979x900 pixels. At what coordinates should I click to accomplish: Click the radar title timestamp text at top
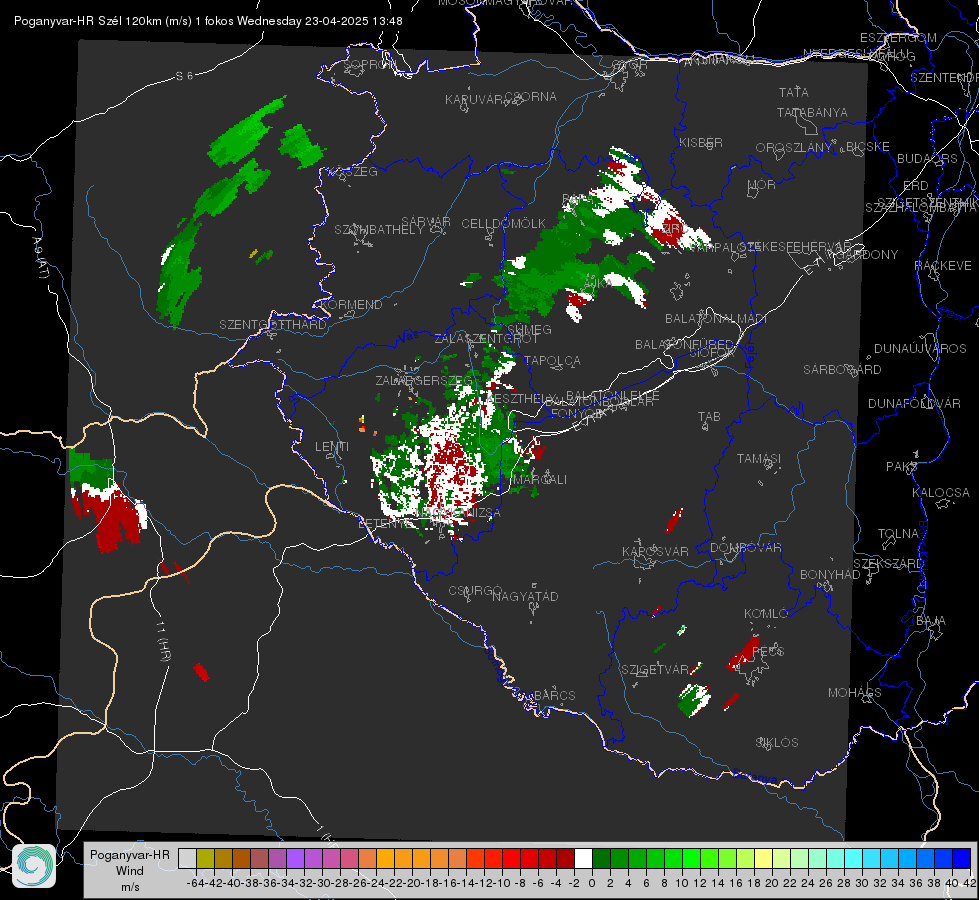208,21
